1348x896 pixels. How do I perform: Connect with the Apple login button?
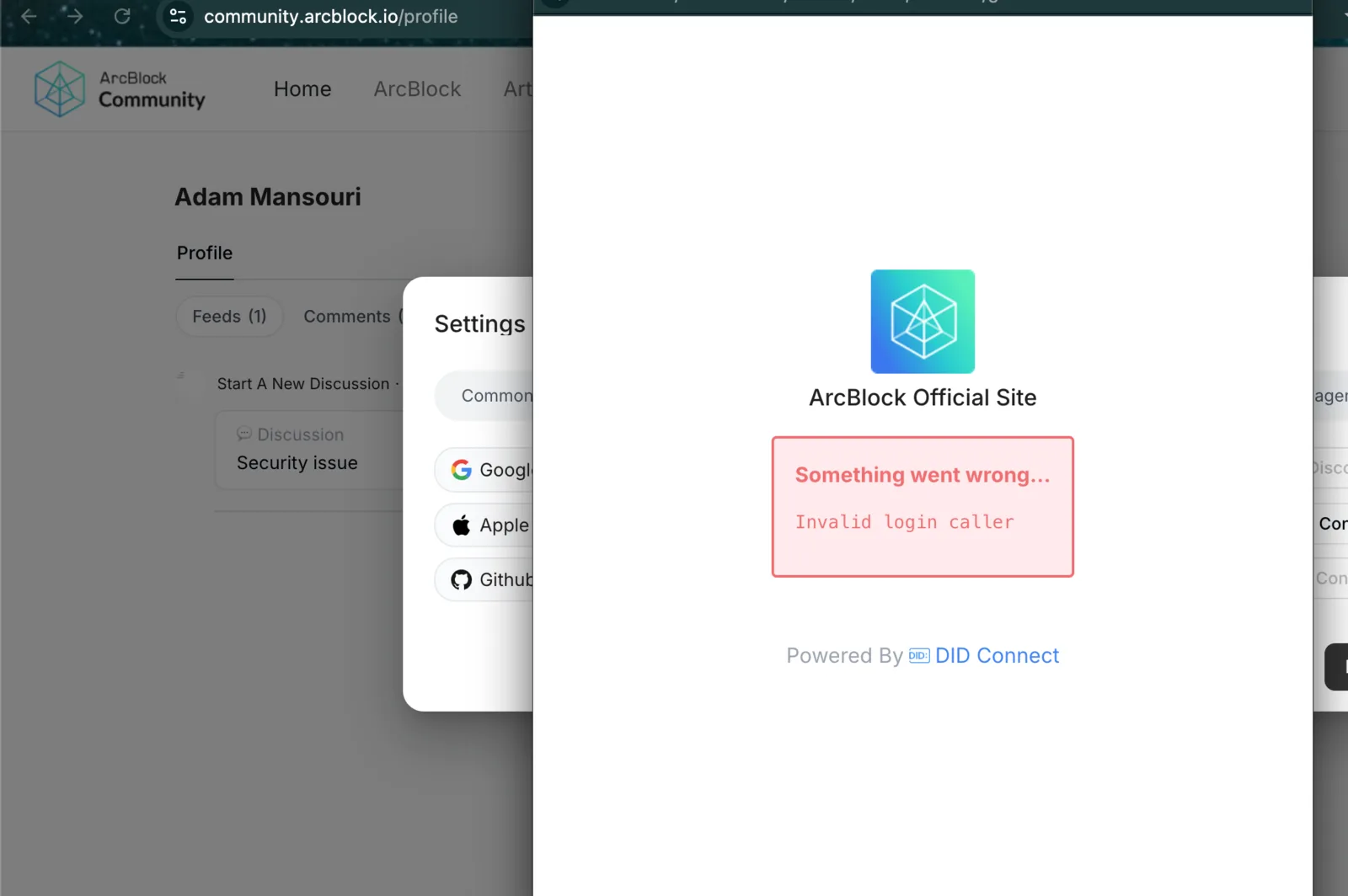[484, 525]
